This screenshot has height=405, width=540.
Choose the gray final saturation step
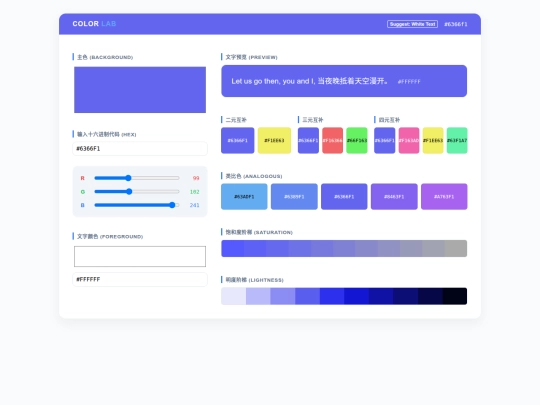(x=456, y=248)
